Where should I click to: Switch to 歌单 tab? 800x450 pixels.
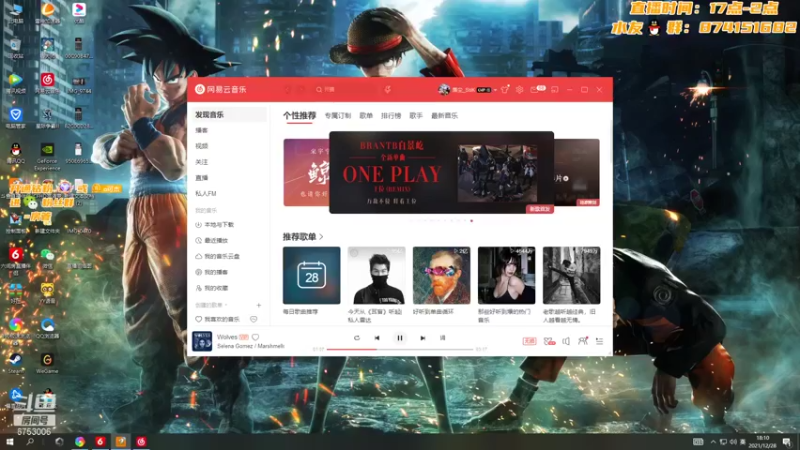(x=366, y=116)
